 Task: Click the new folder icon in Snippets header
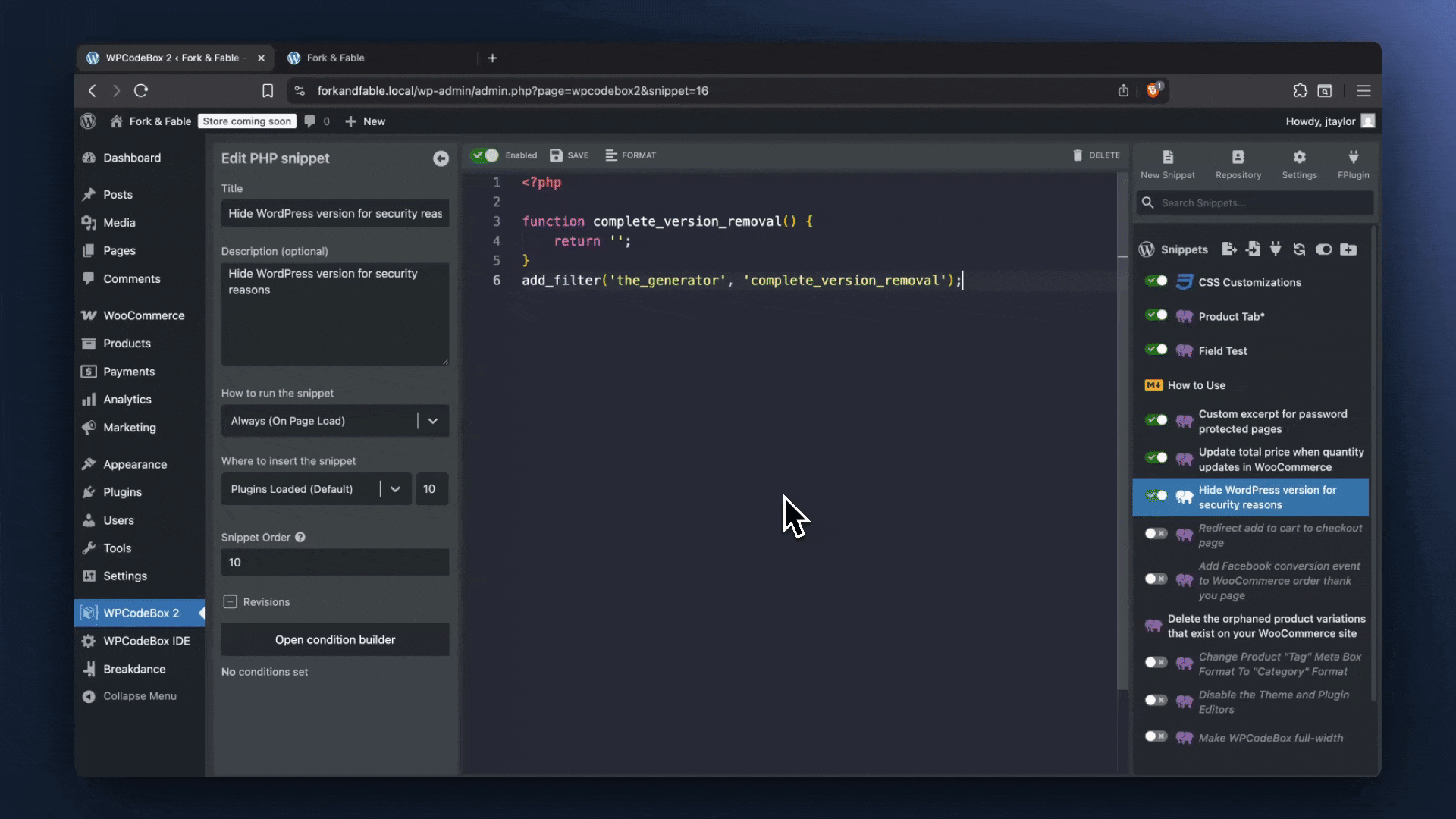(1348, 249)
